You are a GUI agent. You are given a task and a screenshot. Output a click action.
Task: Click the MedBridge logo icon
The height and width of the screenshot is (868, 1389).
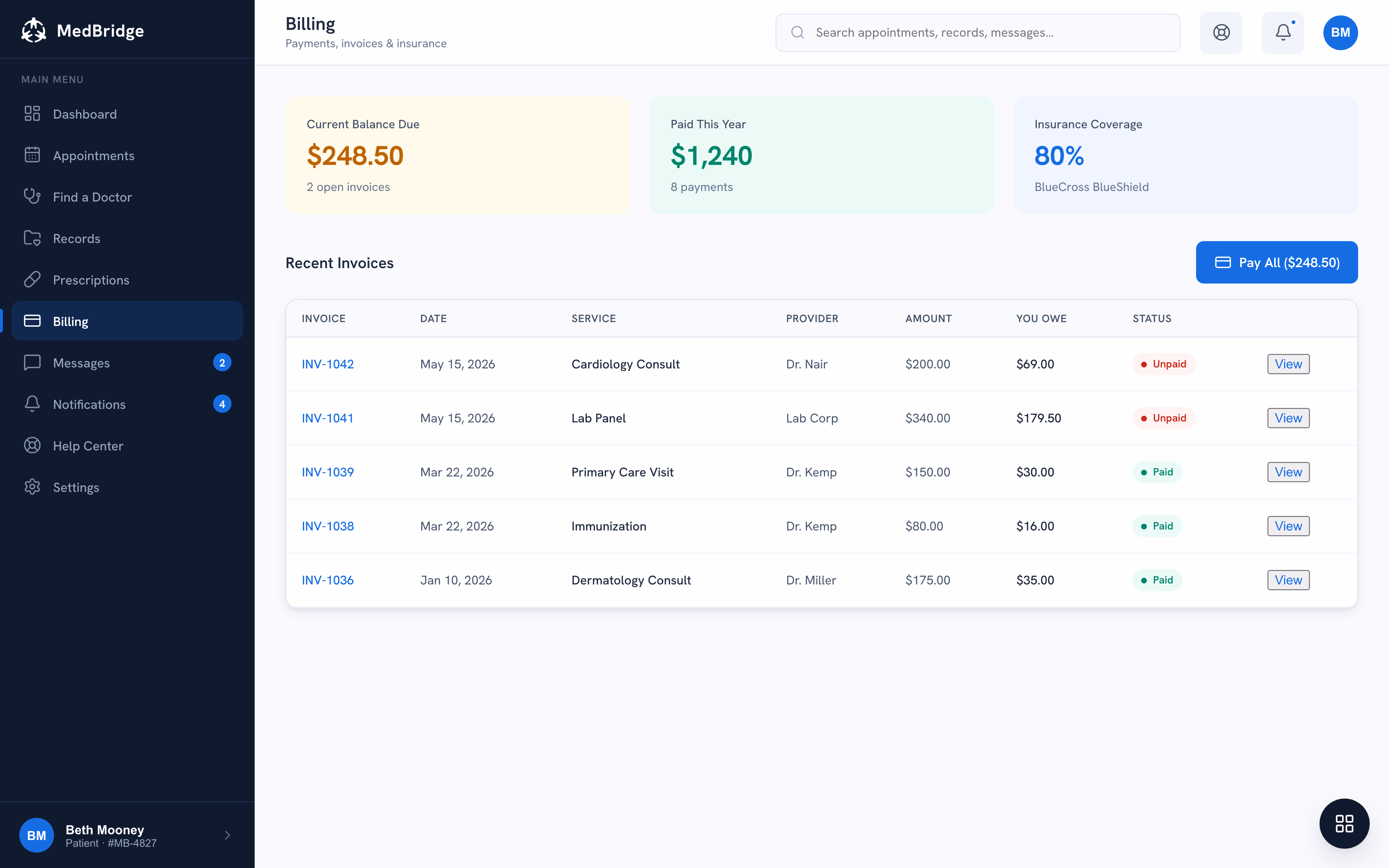33,31
